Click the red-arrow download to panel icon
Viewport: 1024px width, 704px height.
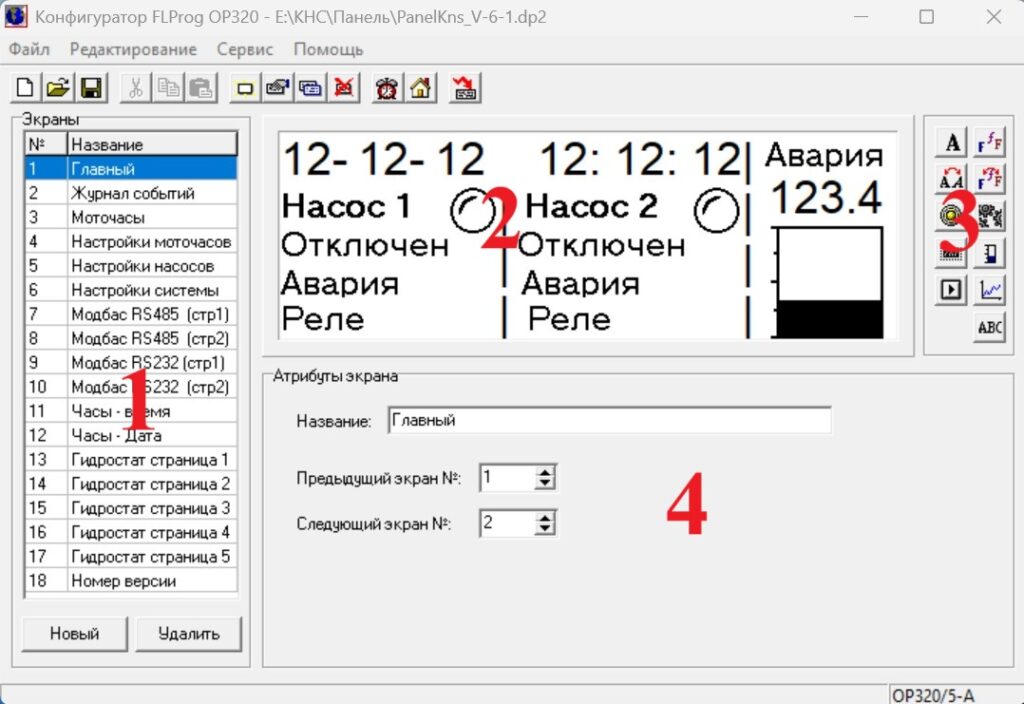(464, 89)
